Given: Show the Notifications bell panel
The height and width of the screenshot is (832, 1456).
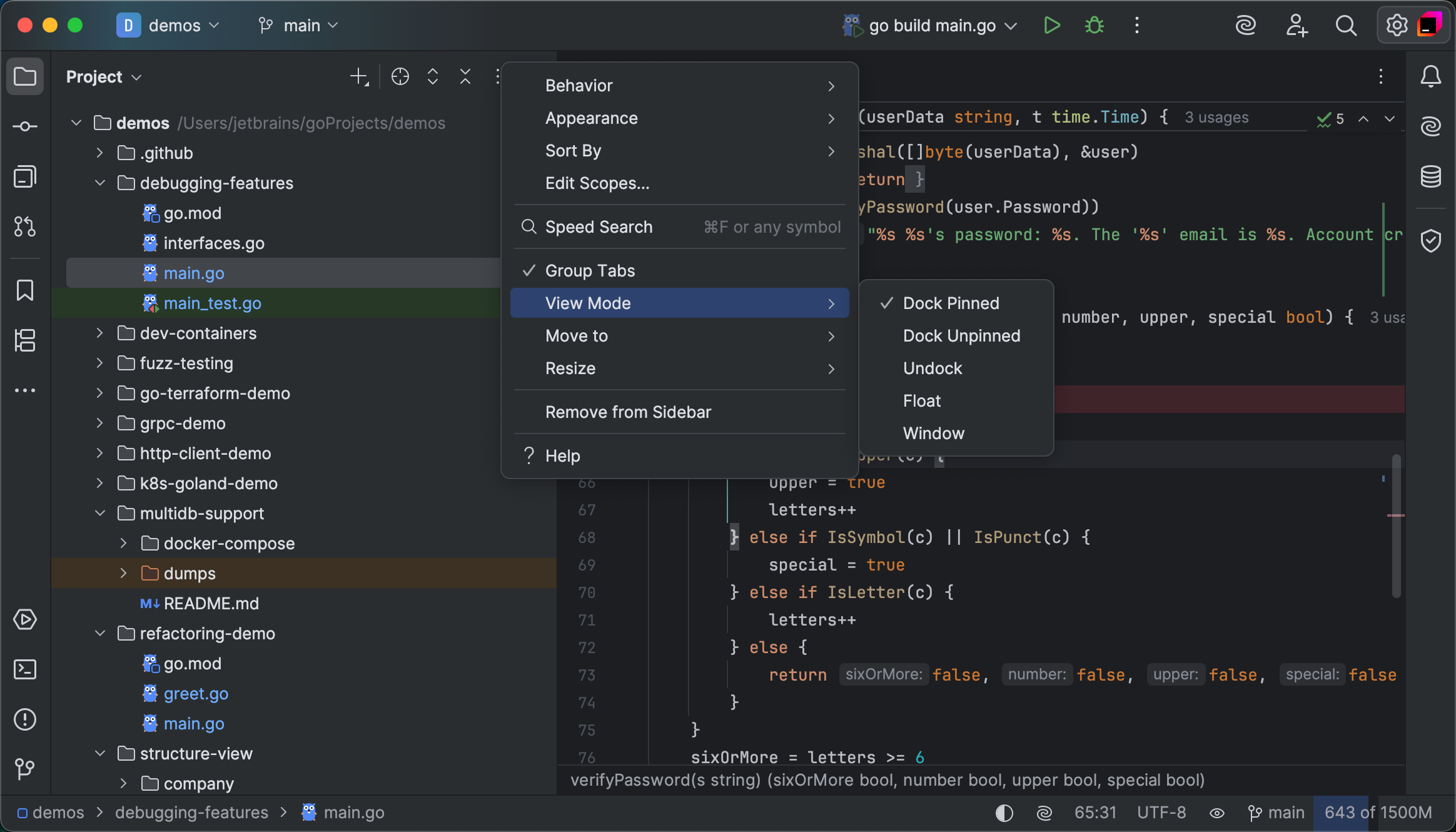Looking at the screenshot, I should (1432, 76).
